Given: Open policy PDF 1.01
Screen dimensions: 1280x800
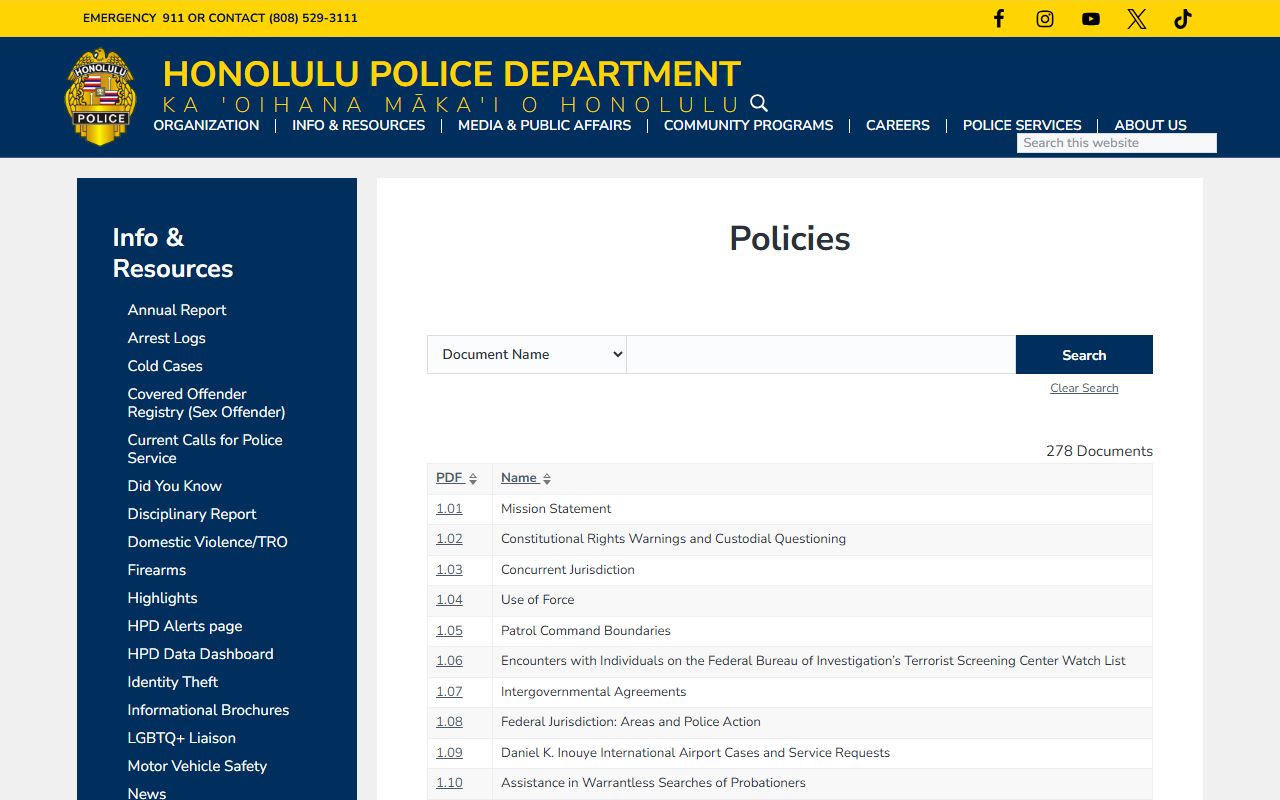Looking at the screenshot, I should (449, 509).
